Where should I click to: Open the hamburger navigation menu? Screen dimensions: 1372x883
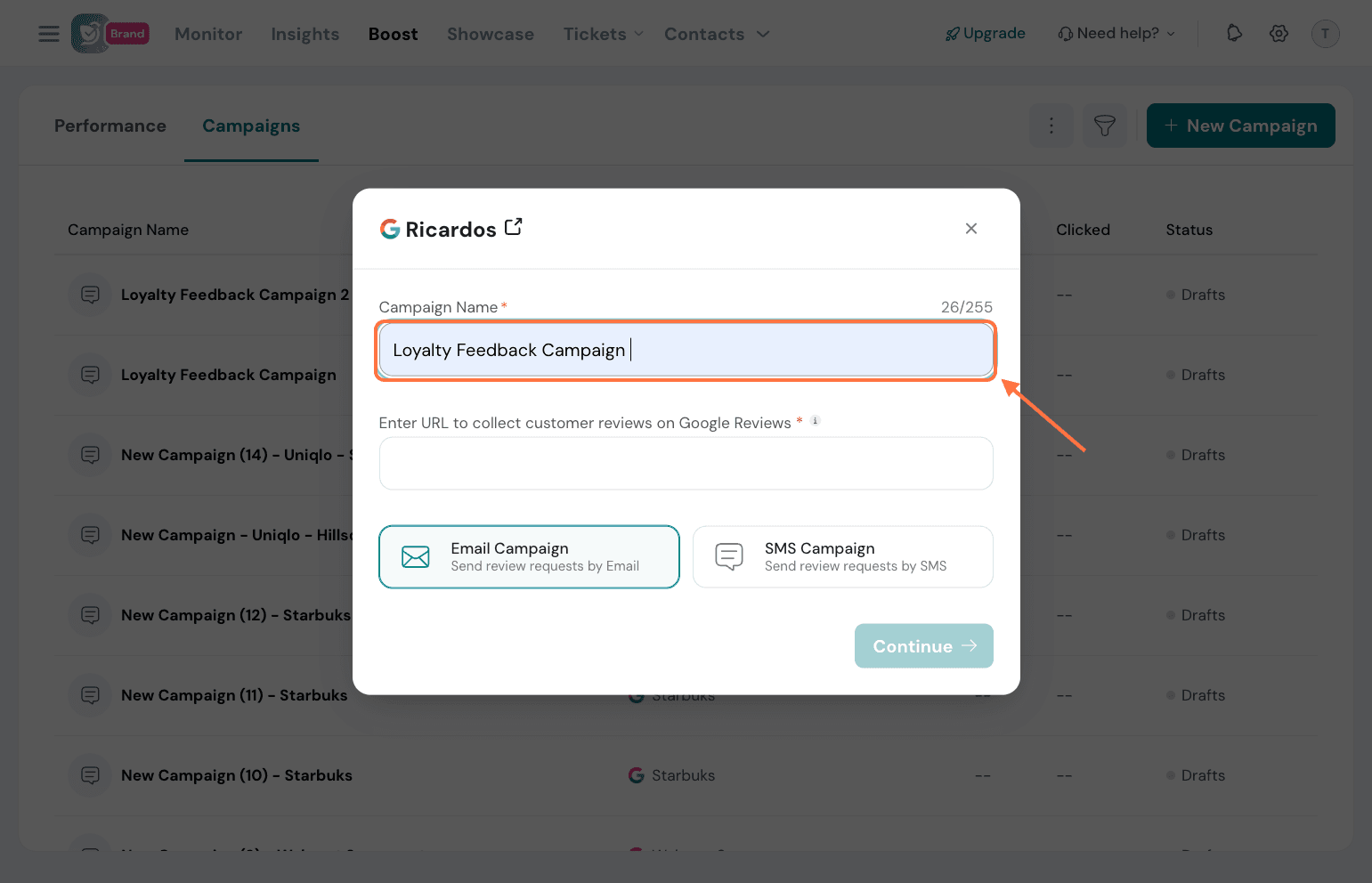[x=49, y=33]
